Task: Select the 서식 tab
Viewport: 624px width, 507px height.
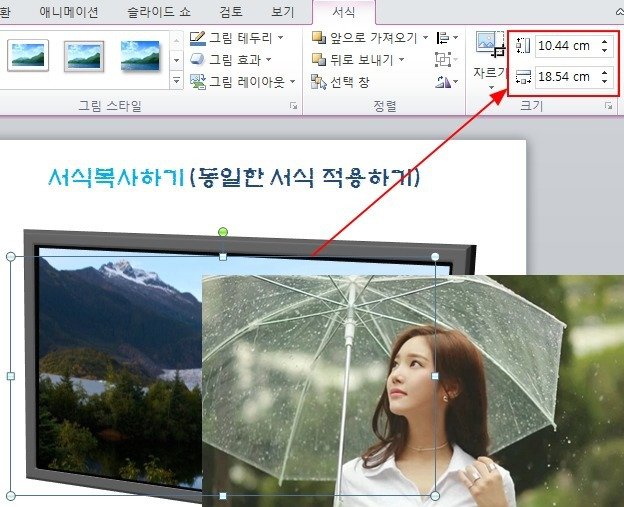Action: tap(343, 12)
